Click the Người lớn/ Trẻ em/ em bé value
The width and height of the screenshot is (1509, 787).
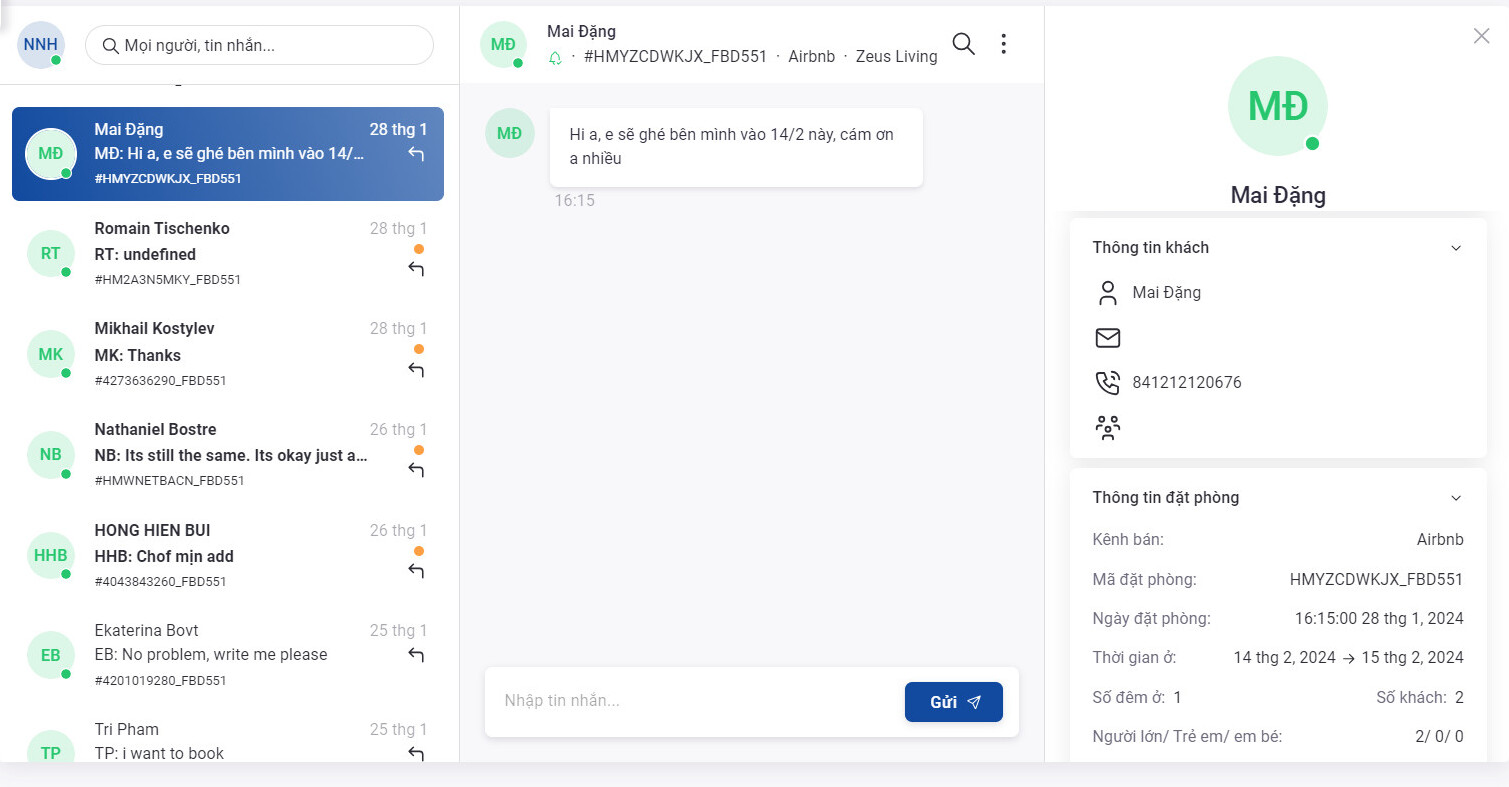tap(1440, 737)
